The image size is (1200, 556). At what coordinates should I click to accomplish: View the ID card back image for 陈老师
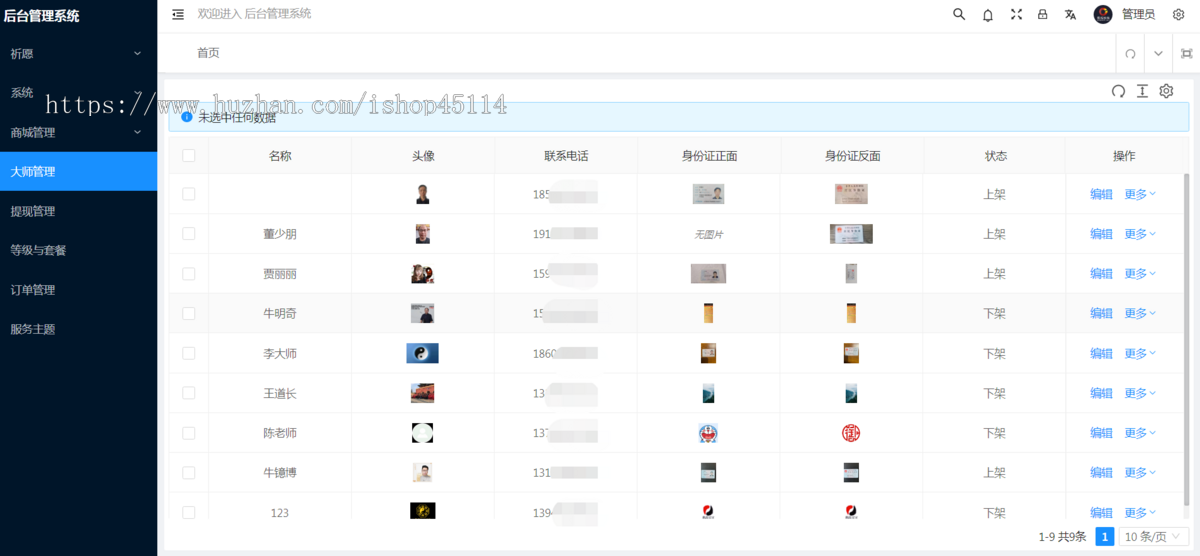851,433
